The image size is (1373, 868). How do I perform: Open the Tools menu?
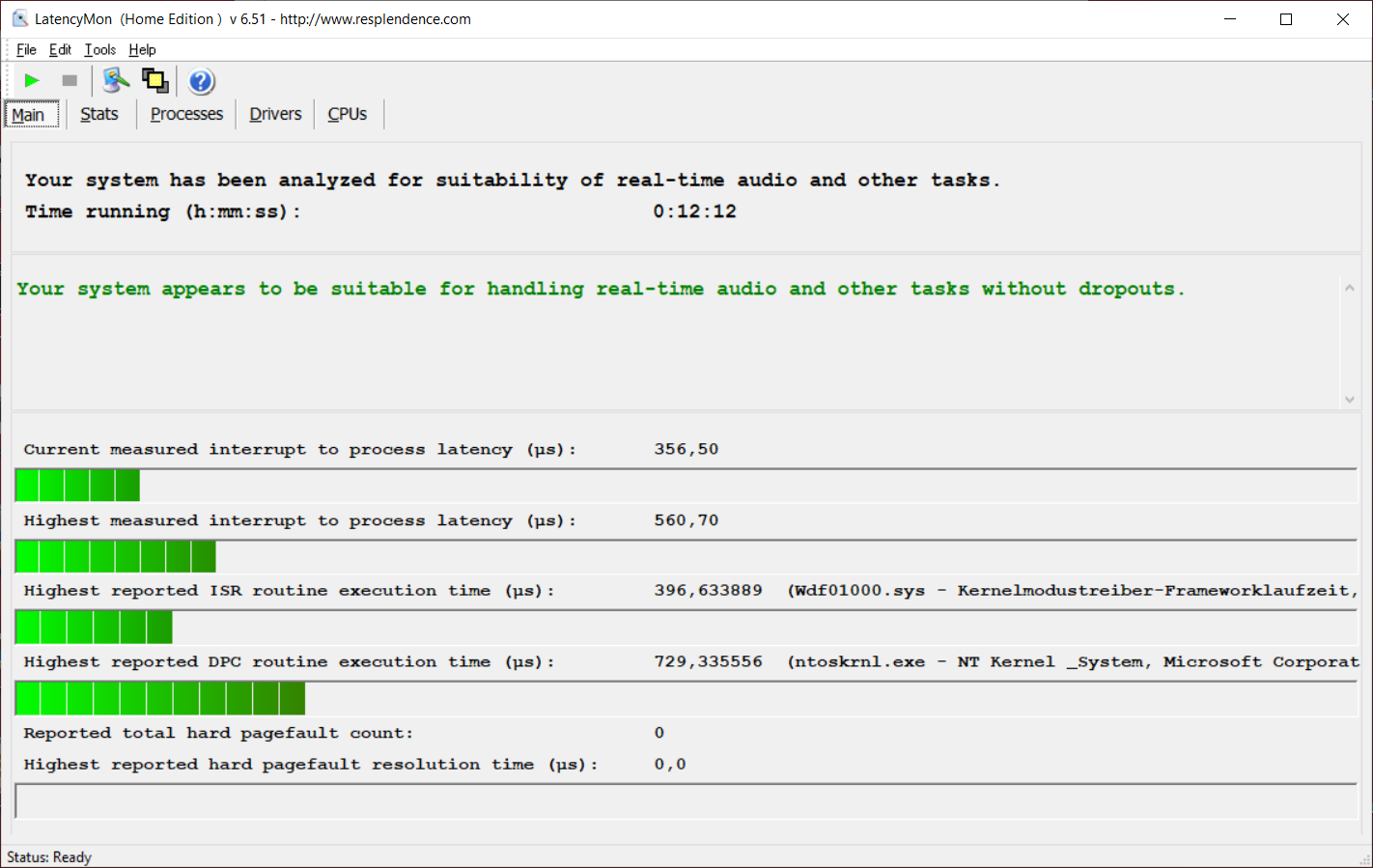(100, 50)
